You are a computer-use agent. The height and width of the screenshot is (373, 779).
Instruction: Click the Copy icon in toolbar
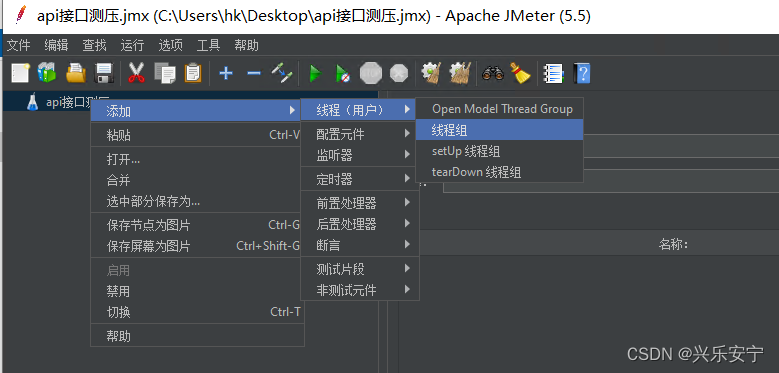click(x=164, y=74)
